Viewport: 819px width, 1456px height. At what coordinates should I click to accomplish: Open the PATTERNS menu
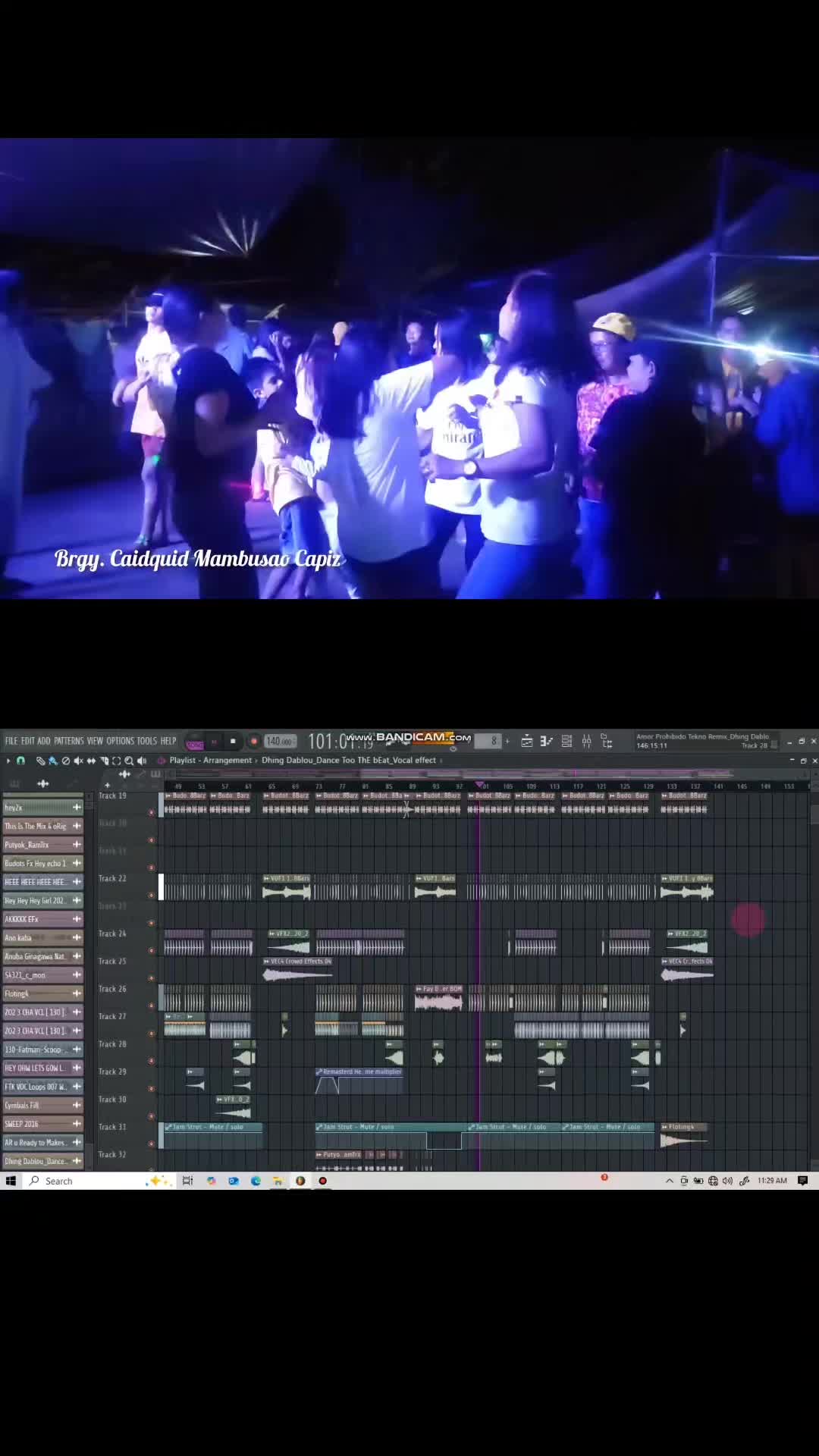[69, 741]
